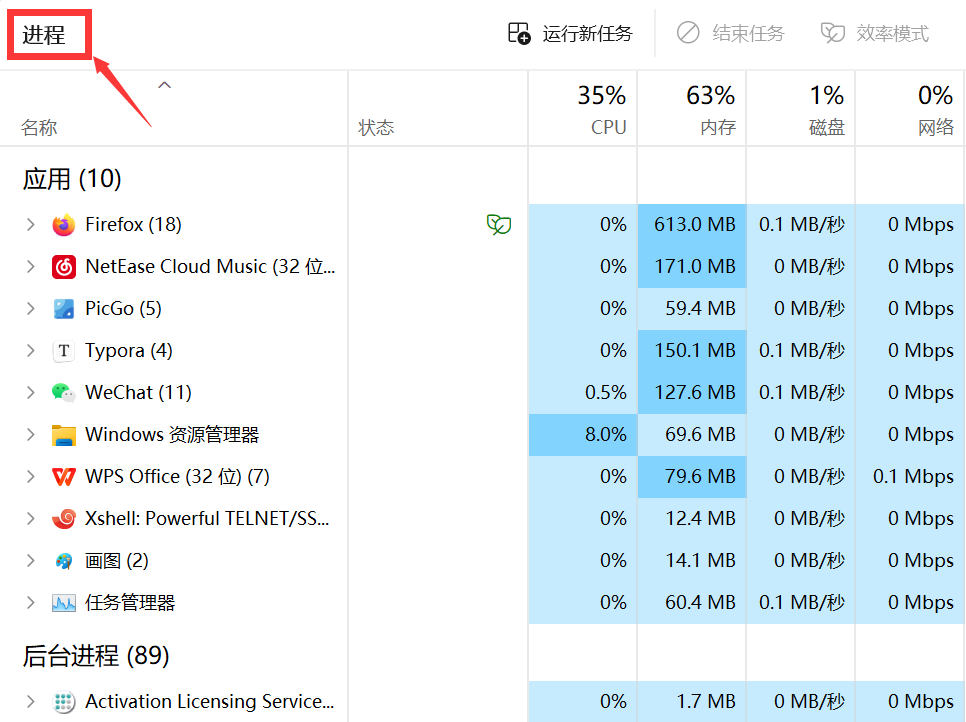Select the NetEase Cloud Music row name
Image resolution: width=966 pixels, height=722 pixels.
210,266
